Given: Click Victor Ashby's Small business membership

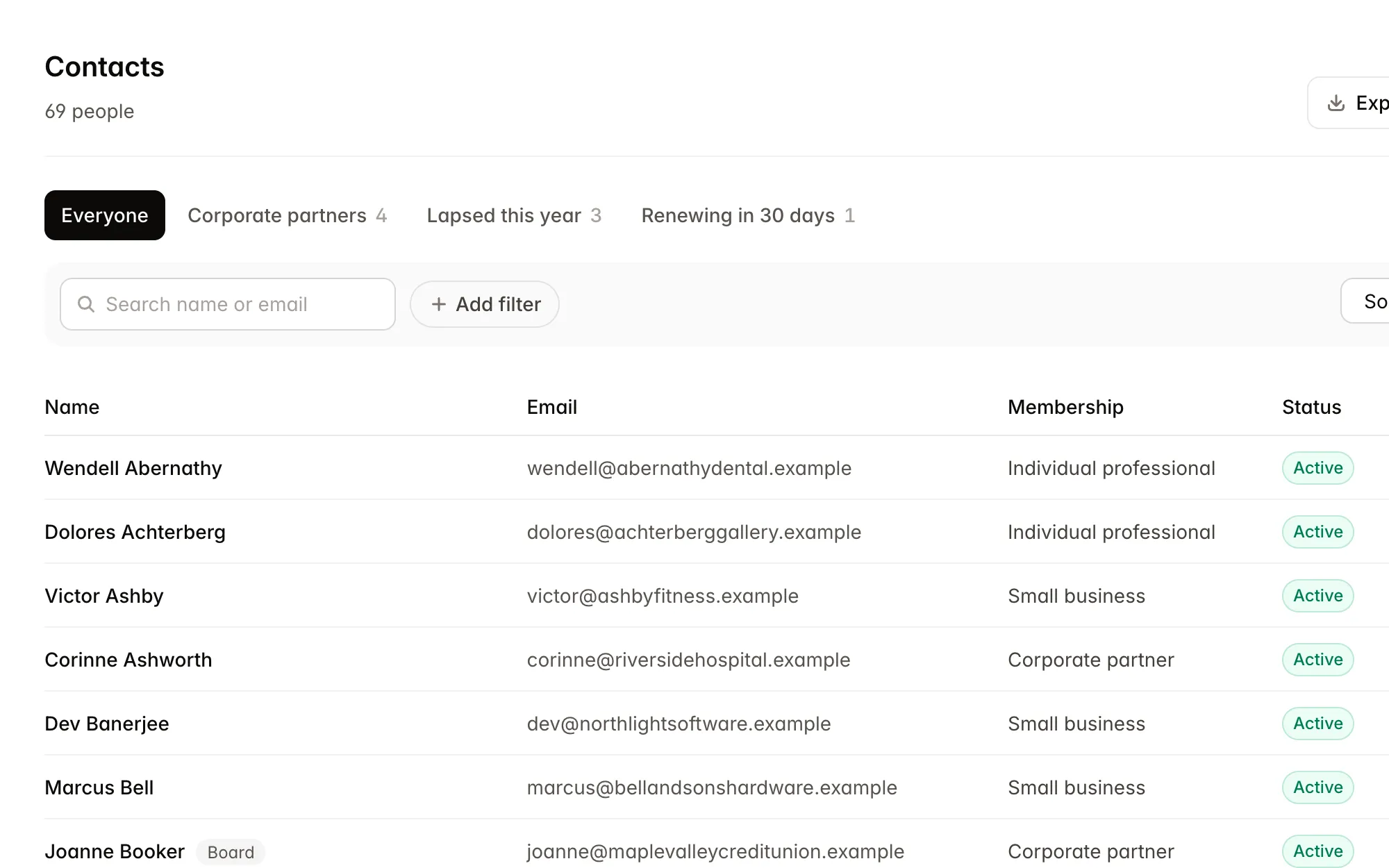Looking at the screenshot, I should (x=1076, y=596).
